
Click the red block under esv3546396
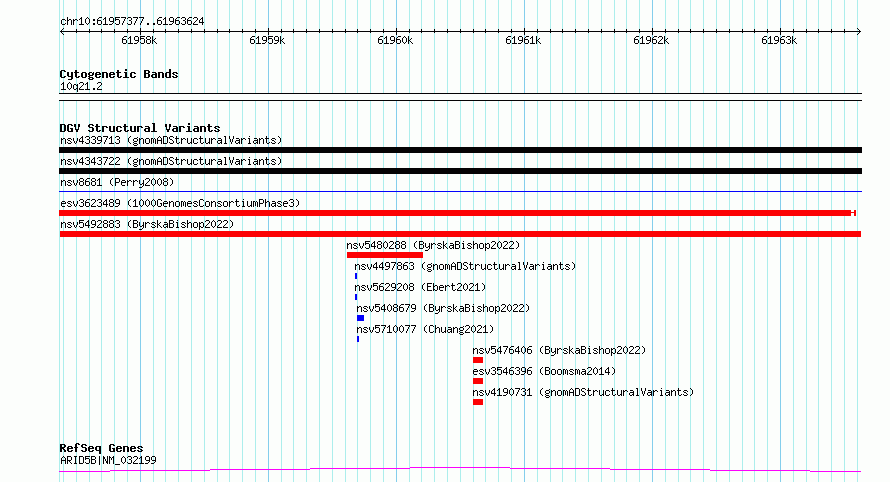(478, 381)
